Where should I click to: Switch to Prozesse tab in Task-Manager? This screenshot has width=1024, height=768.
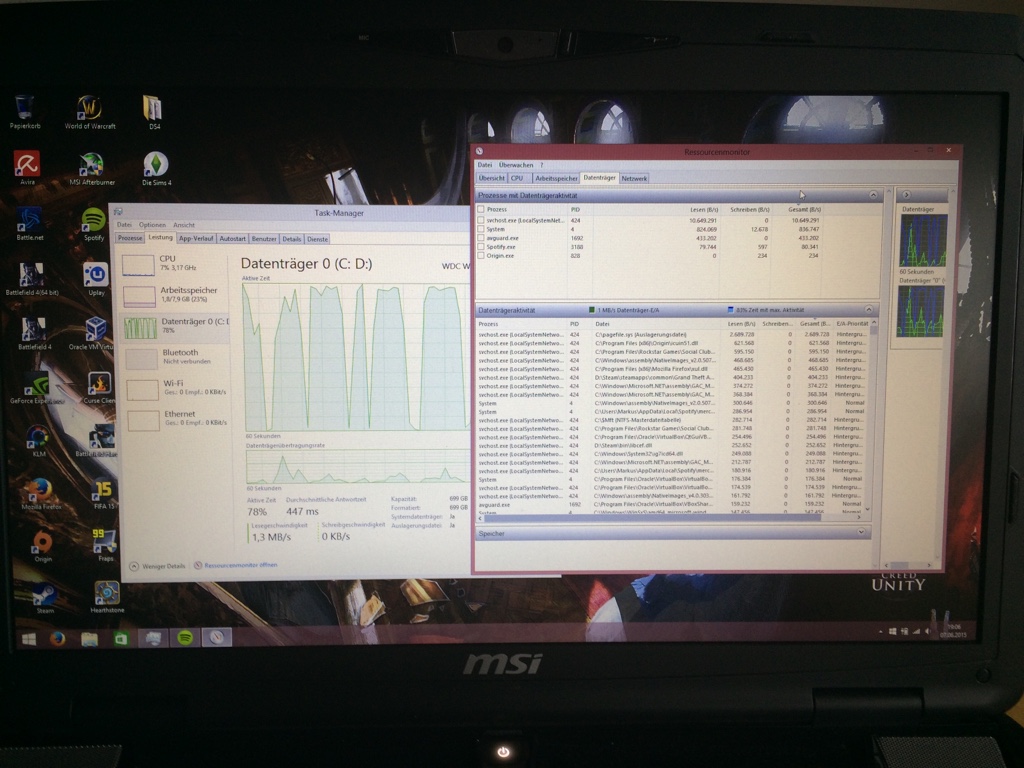pos(130,238)
